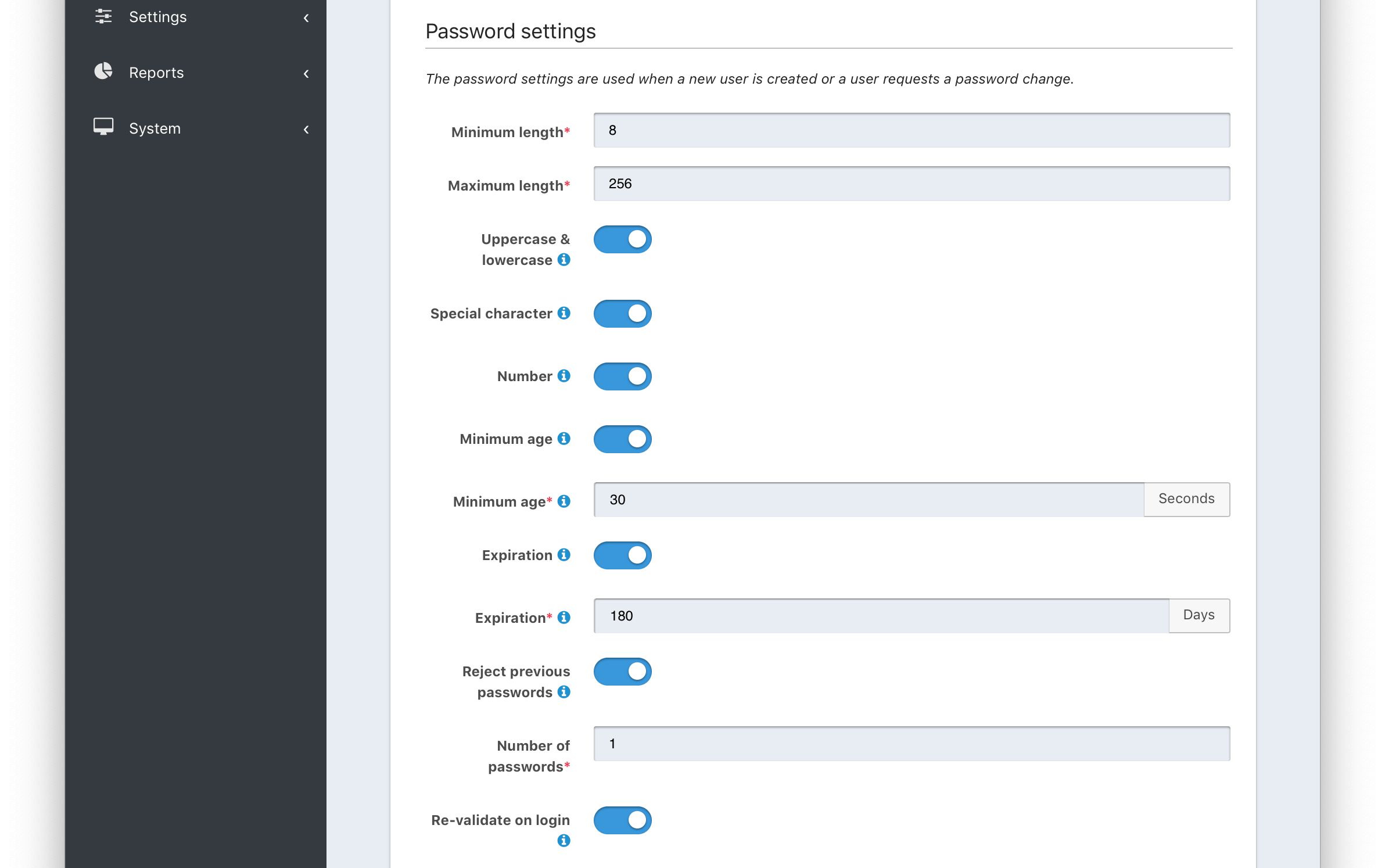
Task: Open the Re-validate on login info icon
Action: (x=564, y=841)
